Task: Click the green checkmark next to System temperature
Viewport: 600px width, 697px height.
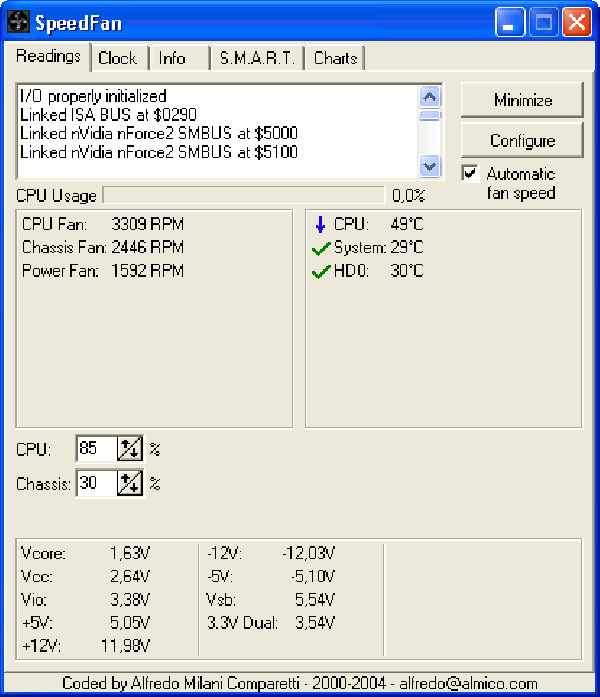Action: point(321,248)
